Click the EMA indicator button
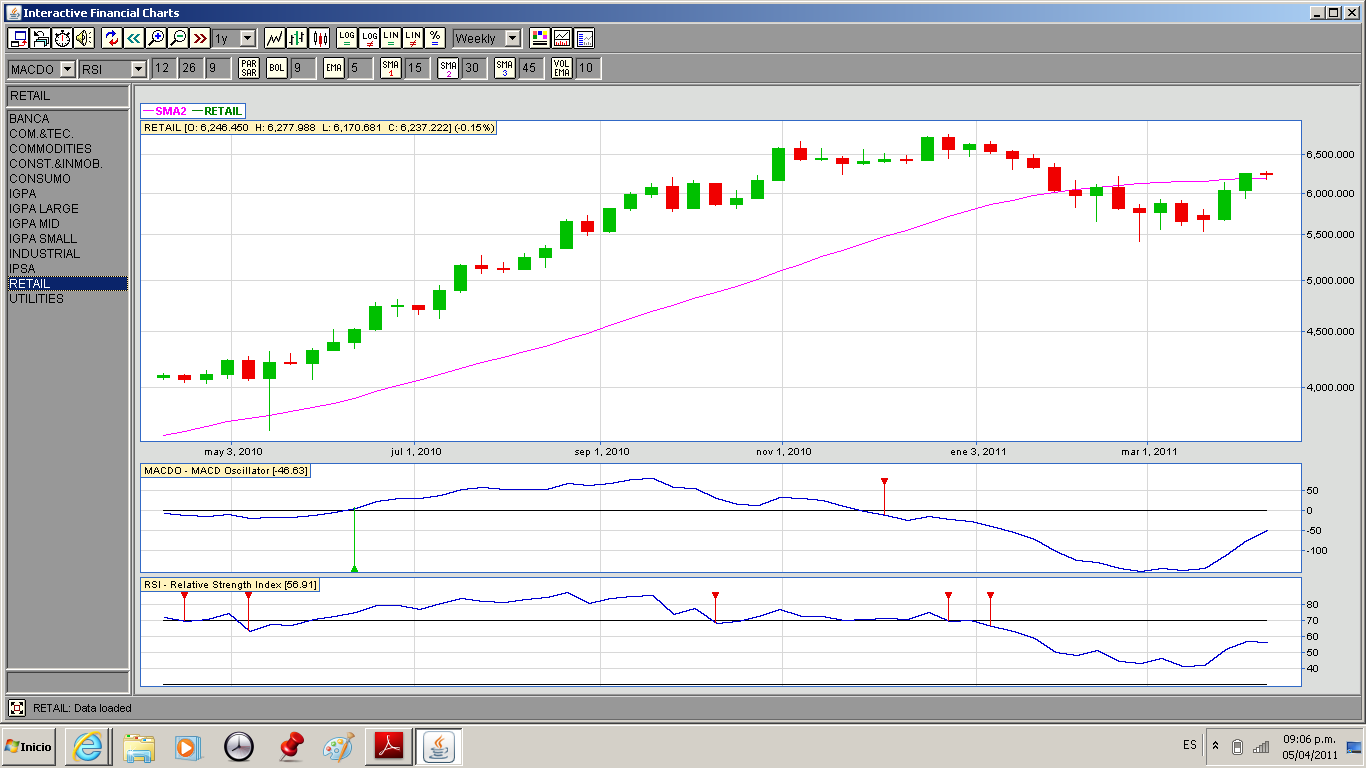 tap(334, 68)
